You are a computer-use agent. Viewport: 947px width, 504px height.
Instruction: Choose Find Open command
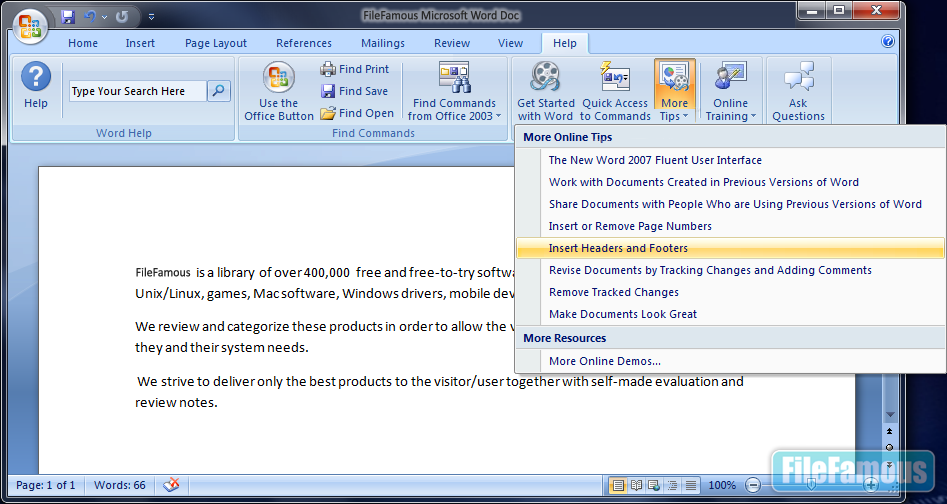357,113
